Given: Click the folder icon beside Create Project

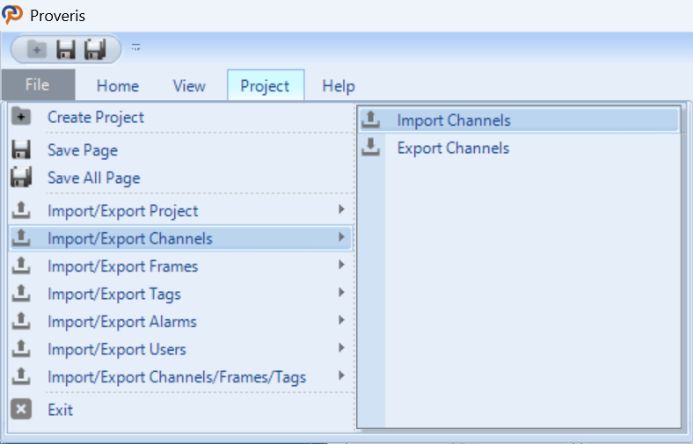Looking at the screenshot, I should pyautogui.click(x=21, y=117).
